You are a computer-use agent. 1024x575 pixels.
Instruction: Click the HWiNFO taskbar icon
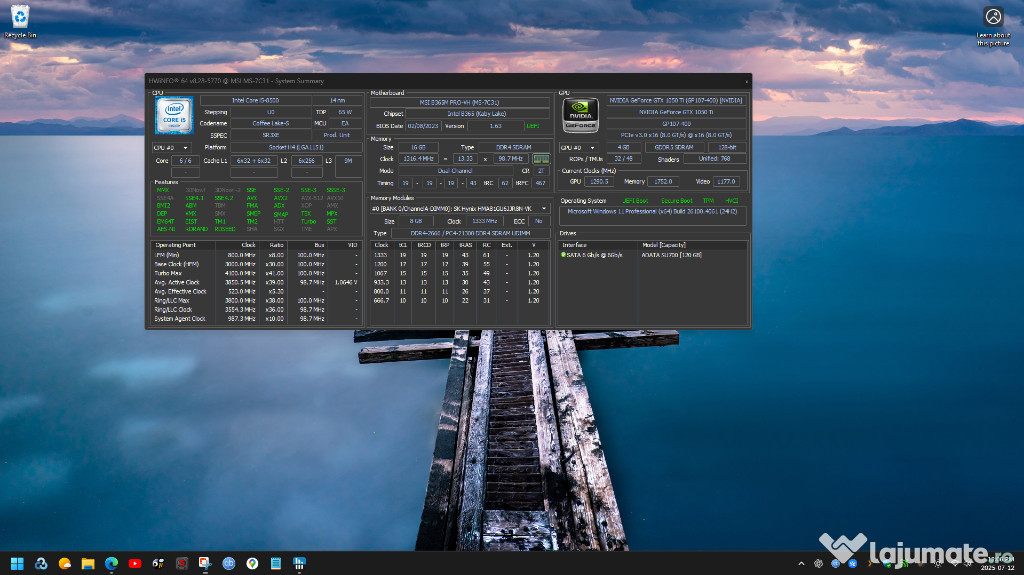point(299,563)
